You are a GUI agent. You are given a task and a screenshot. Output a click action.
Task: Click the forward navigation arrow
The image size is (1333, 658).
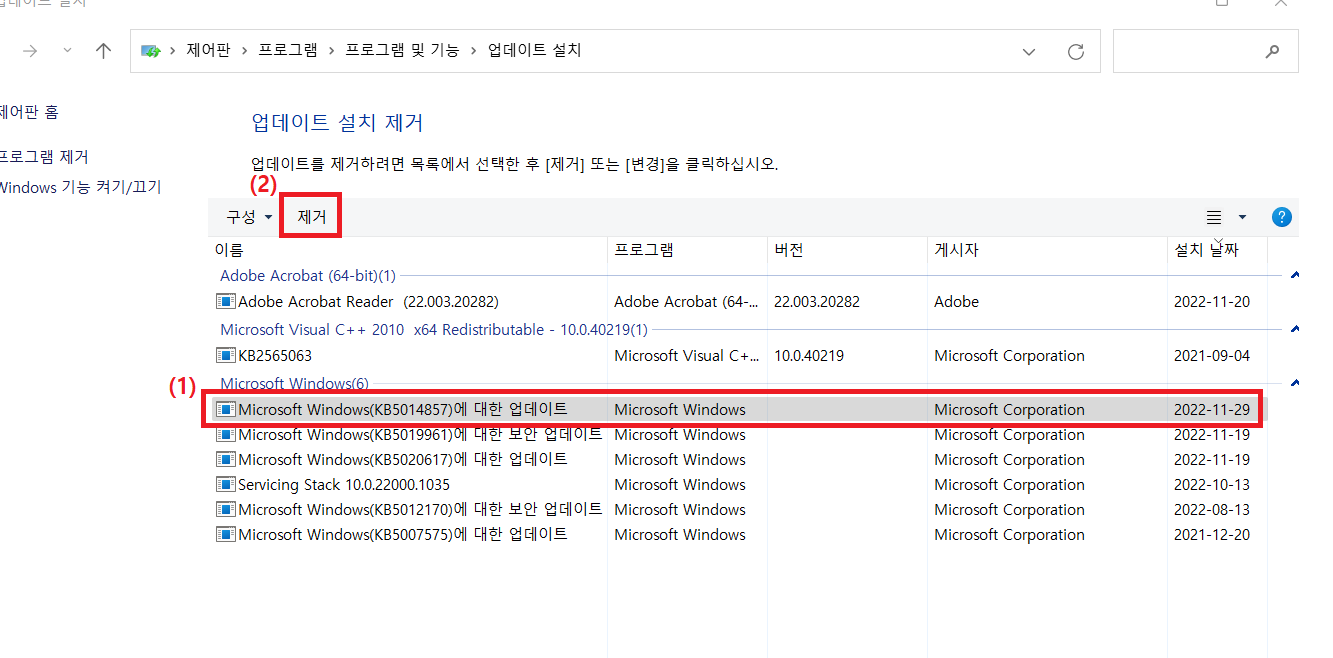30,51
